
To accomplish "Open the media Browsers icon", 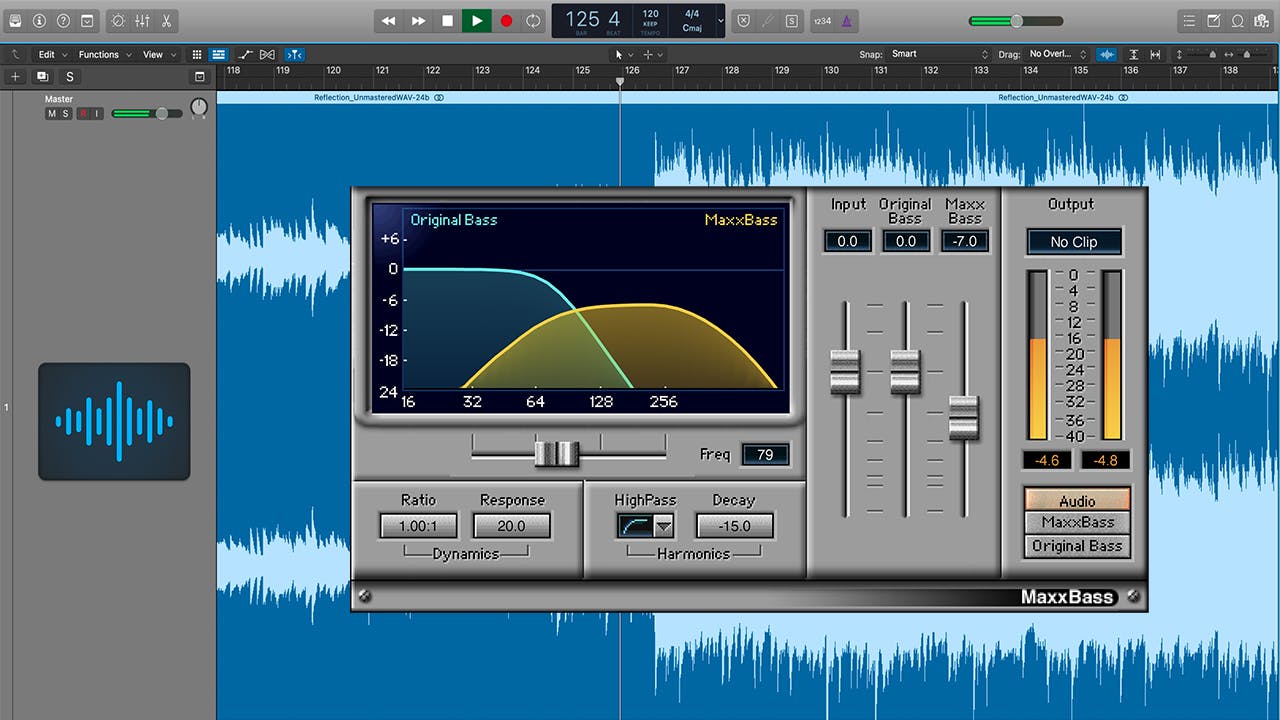I will [x=1262, y=20].
